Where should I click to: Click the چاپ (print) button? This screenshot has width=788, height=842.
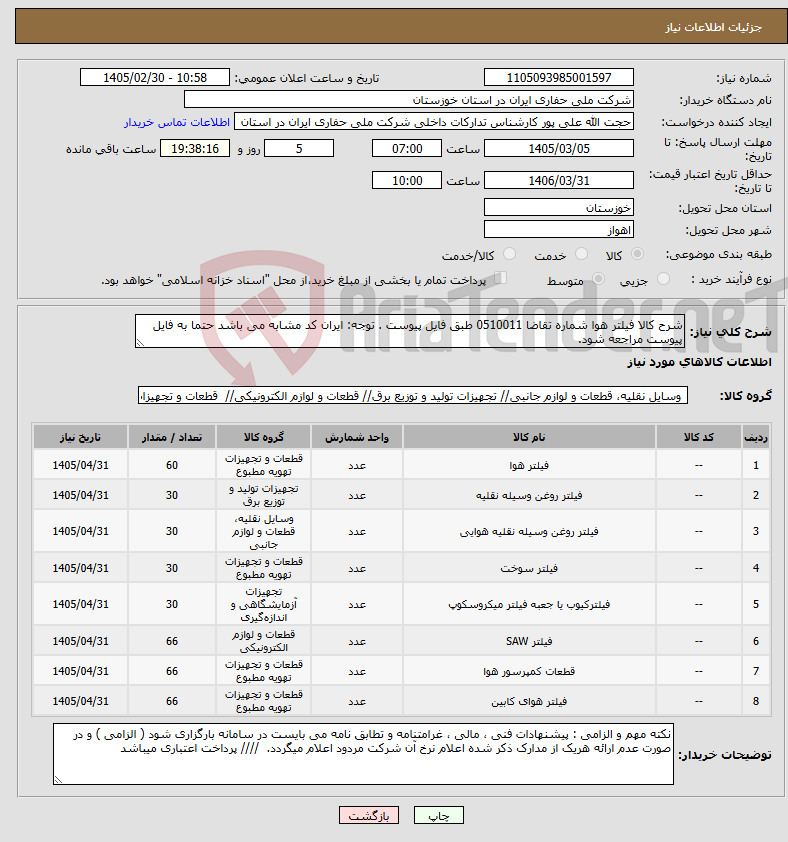tap(438, 816)
